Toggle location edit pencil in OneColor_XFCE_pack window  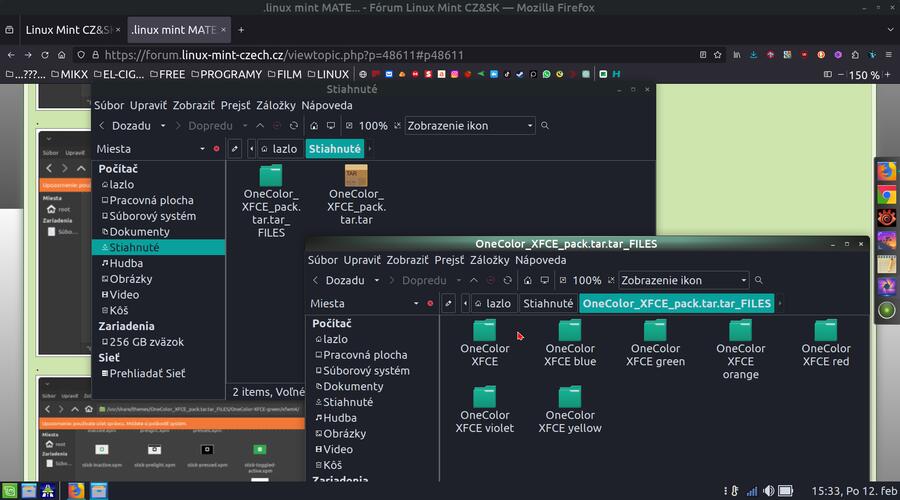pos(449,303)
